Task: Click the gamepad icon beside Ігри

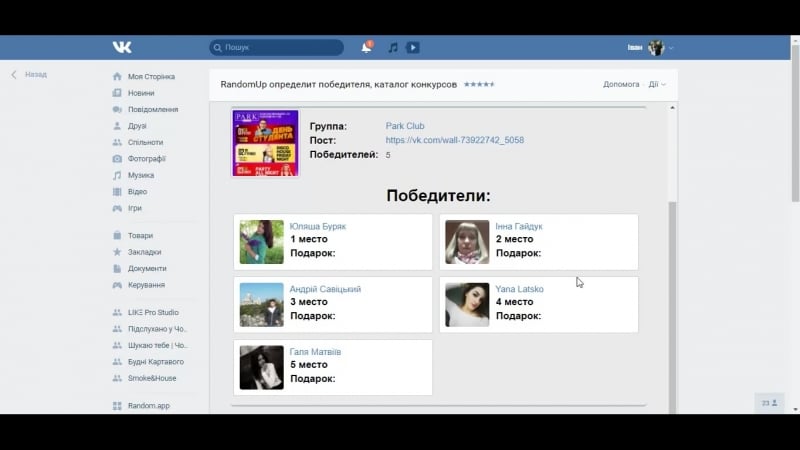Action: click(117, 208)
